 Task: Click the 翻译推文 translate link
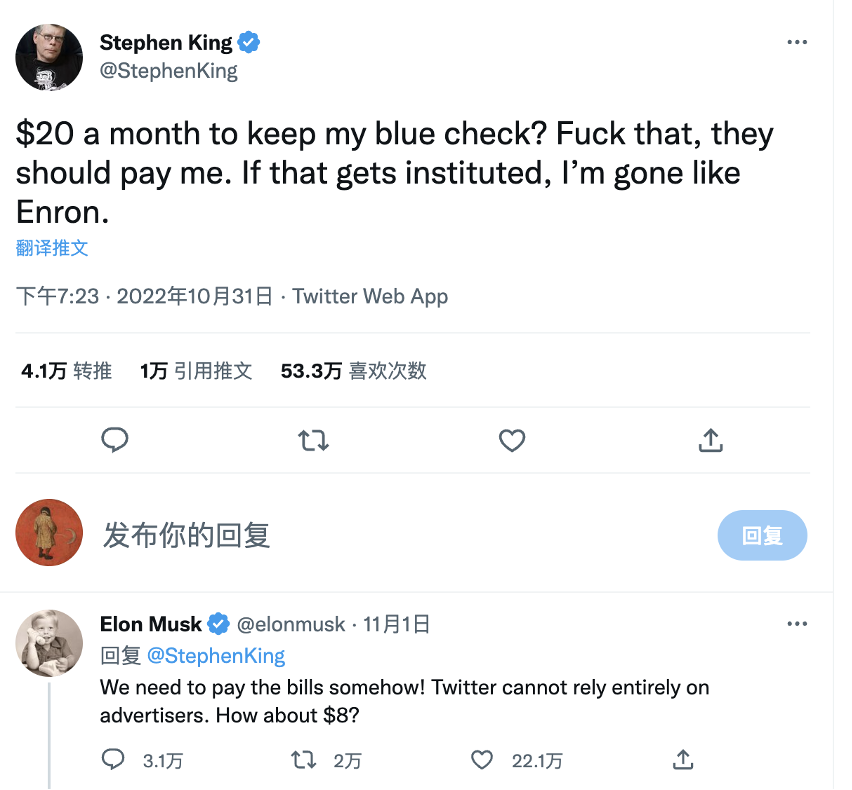click(52, 247)
